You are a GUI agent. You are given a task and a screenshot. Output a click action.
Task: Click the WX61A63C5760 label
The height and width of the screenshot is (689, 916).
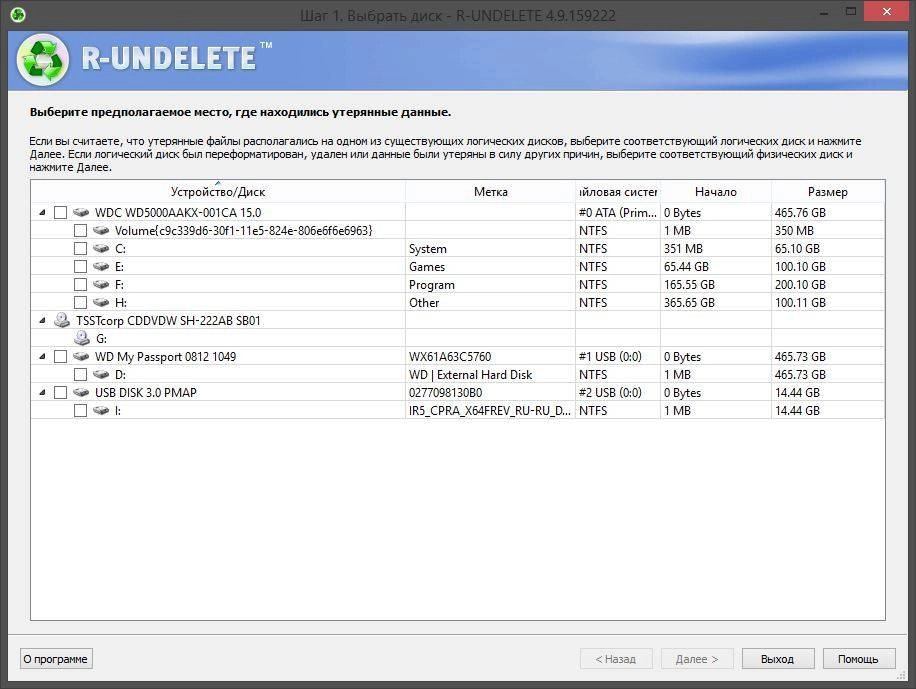pyautogui.click(x=450, y=356)
